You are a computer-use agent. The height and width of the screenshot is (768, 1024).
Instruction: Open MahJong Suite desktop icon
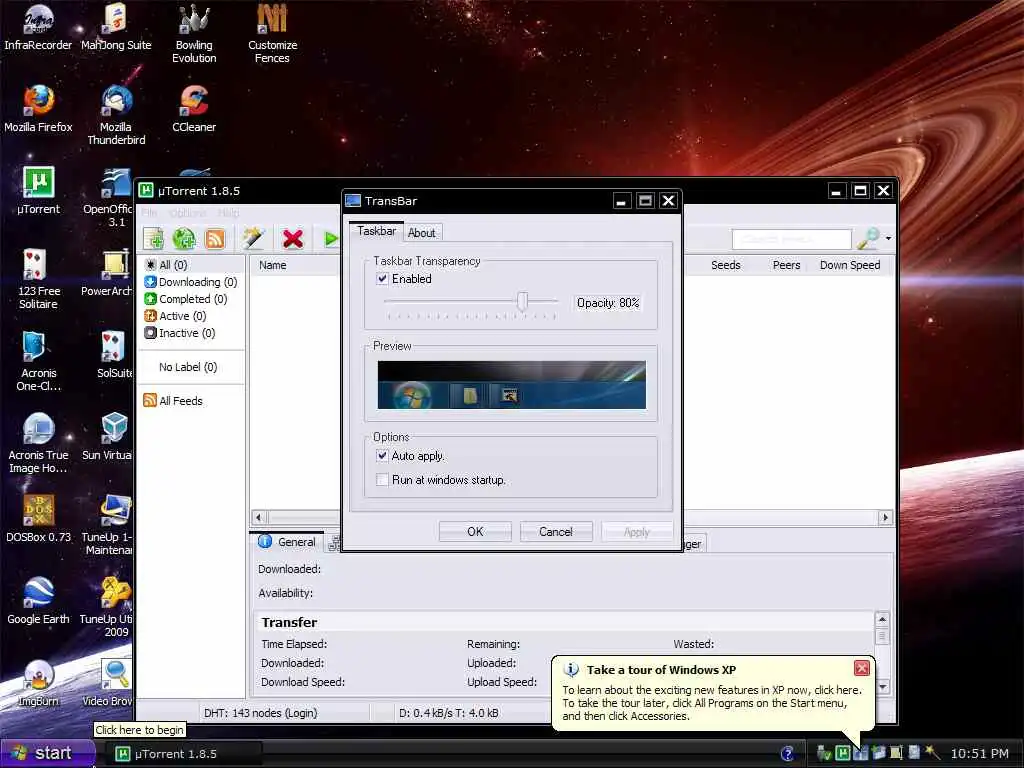coord(116,27)
